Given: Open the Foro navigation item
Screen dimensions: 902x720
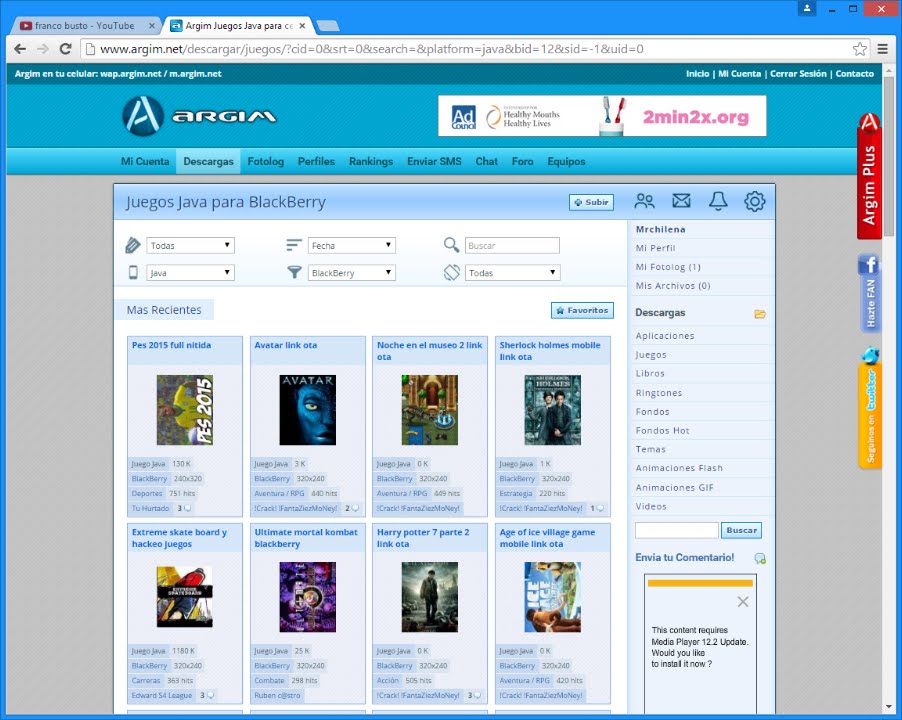Looking at the screenshot, I should tap(522, 162).
